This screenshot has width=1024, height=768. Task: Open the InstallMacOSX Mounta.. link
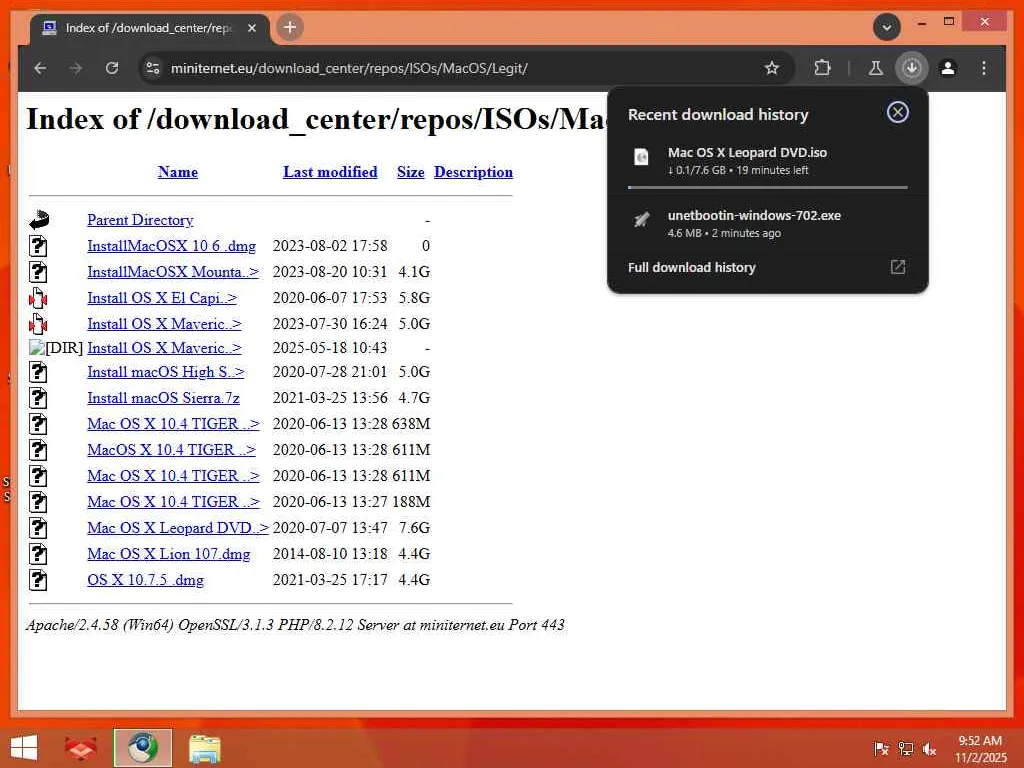click(x=173, y=272)
